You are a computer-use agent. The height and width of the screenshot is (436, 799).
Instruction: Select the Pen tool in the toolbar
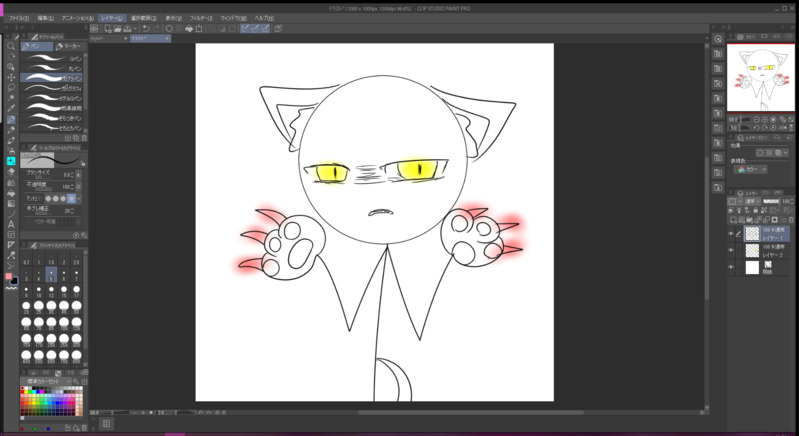point(11,119)
